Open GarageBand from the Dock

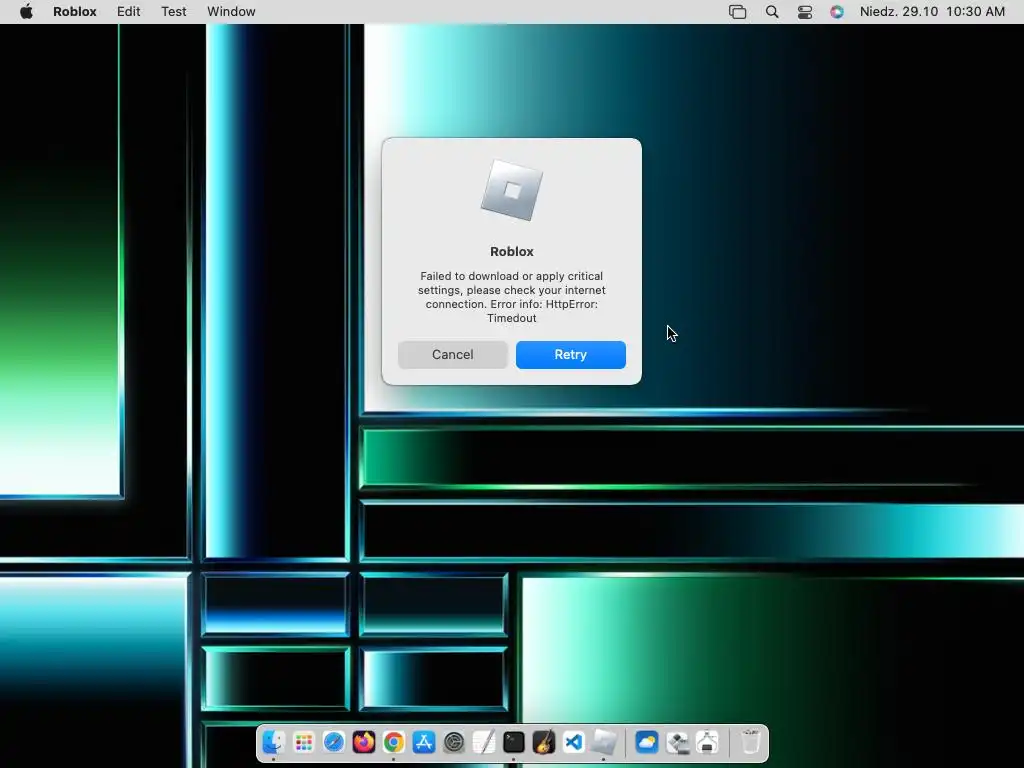pyautogui.click(x=543, y=743)
